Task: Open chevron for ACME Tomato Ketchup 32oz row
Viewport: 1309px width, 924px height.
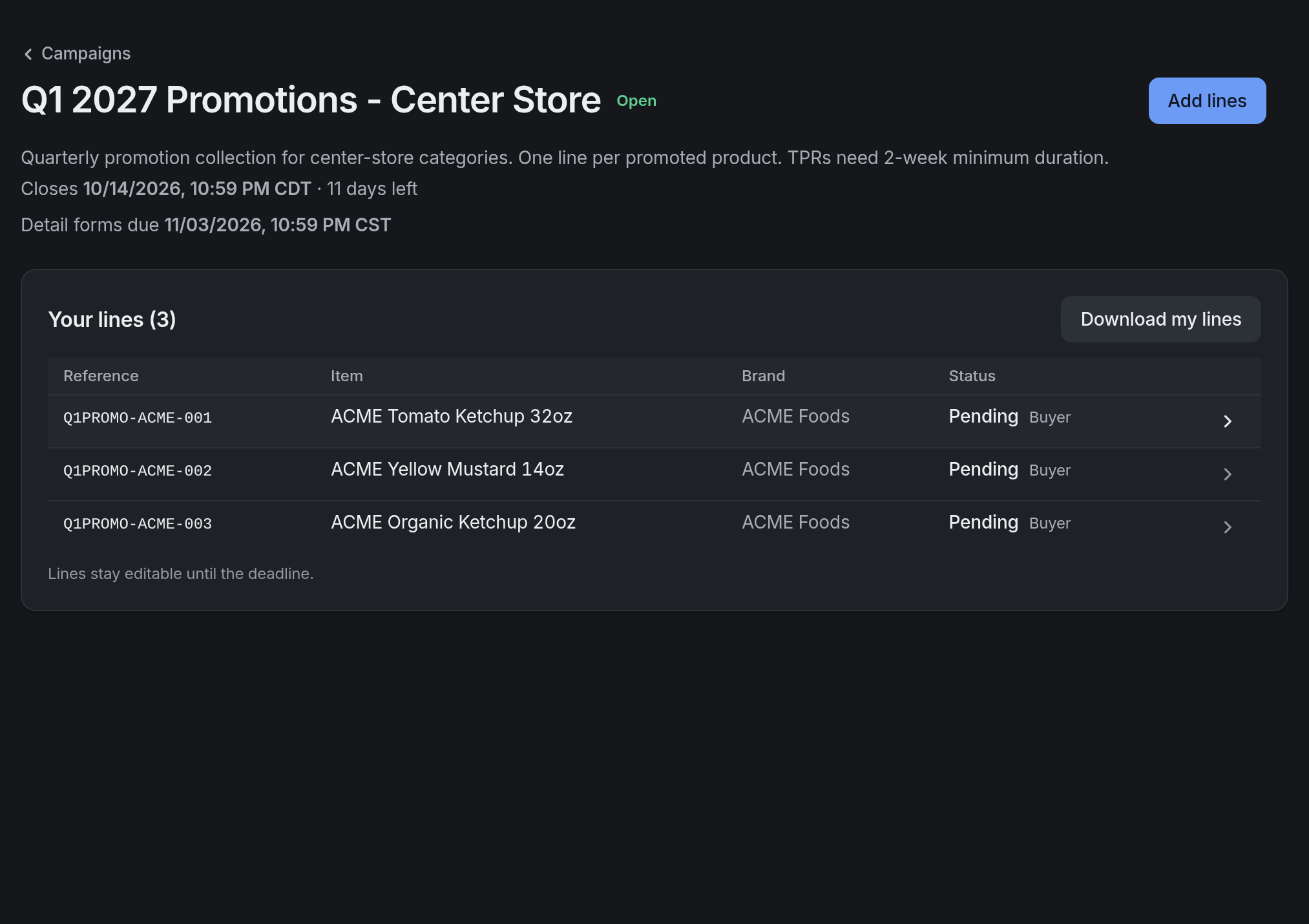Action: click(x=1228, y=421)
